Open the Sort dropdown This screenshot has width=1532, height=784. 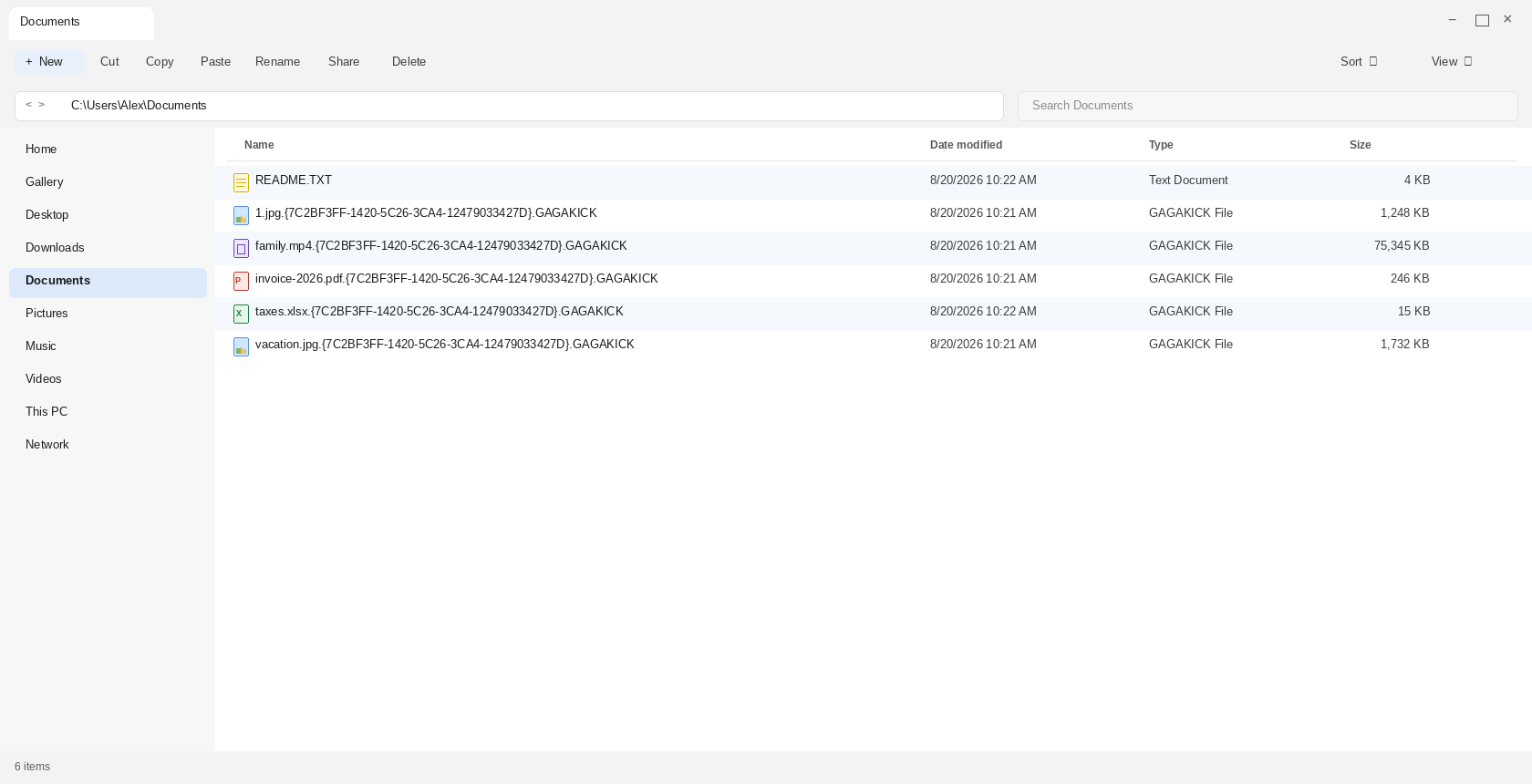point(1359,62)
